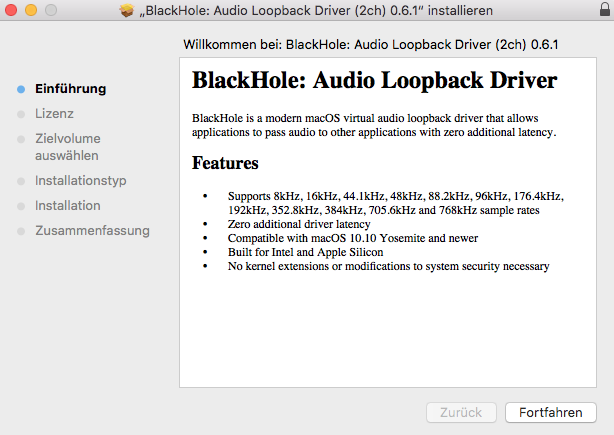Click the 'No kernel extensions' bullet line
This screenshot has width=614, height=435.
(x=388, y=266)
